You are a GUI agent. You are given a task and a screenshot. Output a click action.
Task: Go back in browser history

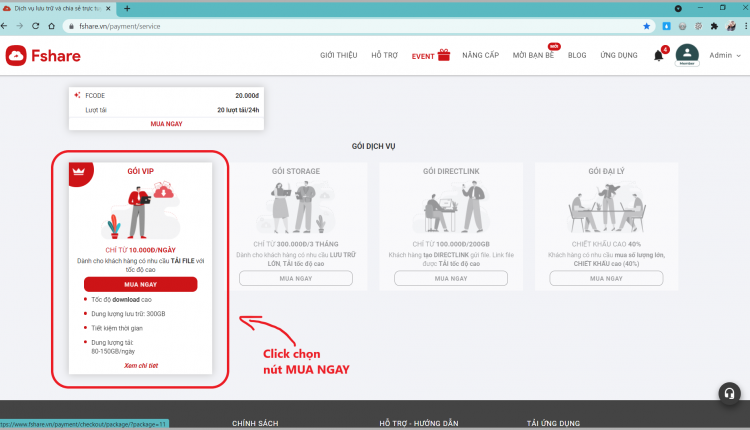(x=4, y=26)
